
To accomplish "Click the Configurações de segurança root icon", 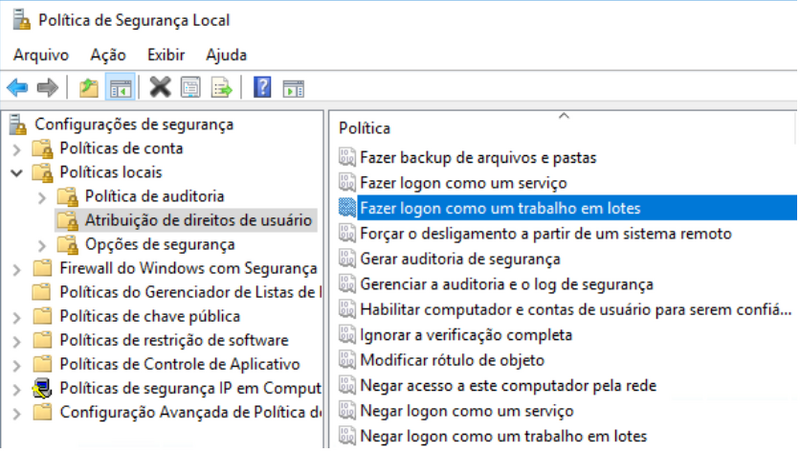I will (x=18, y=124).
